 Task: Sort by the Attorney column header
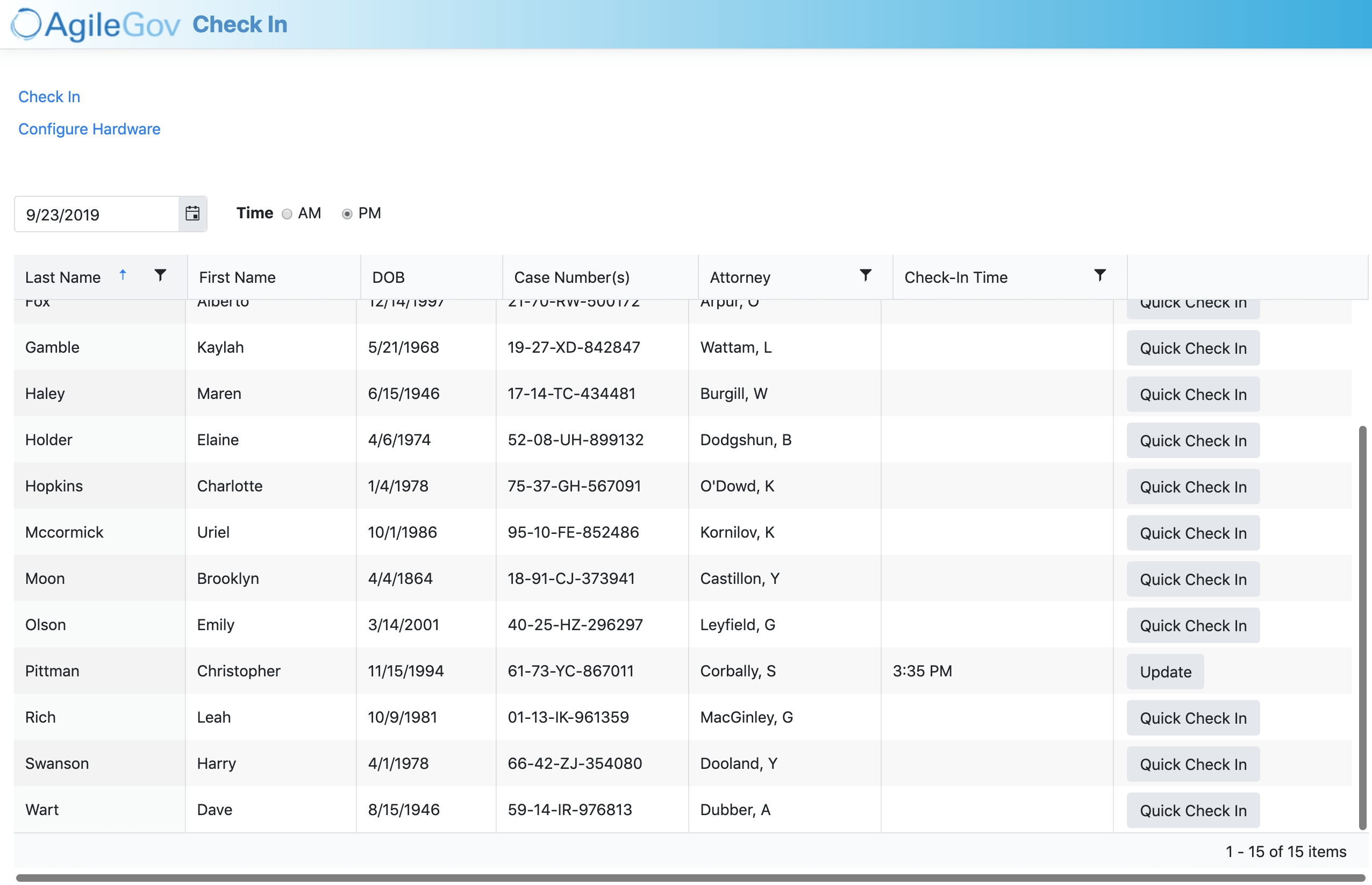[740, 277]
